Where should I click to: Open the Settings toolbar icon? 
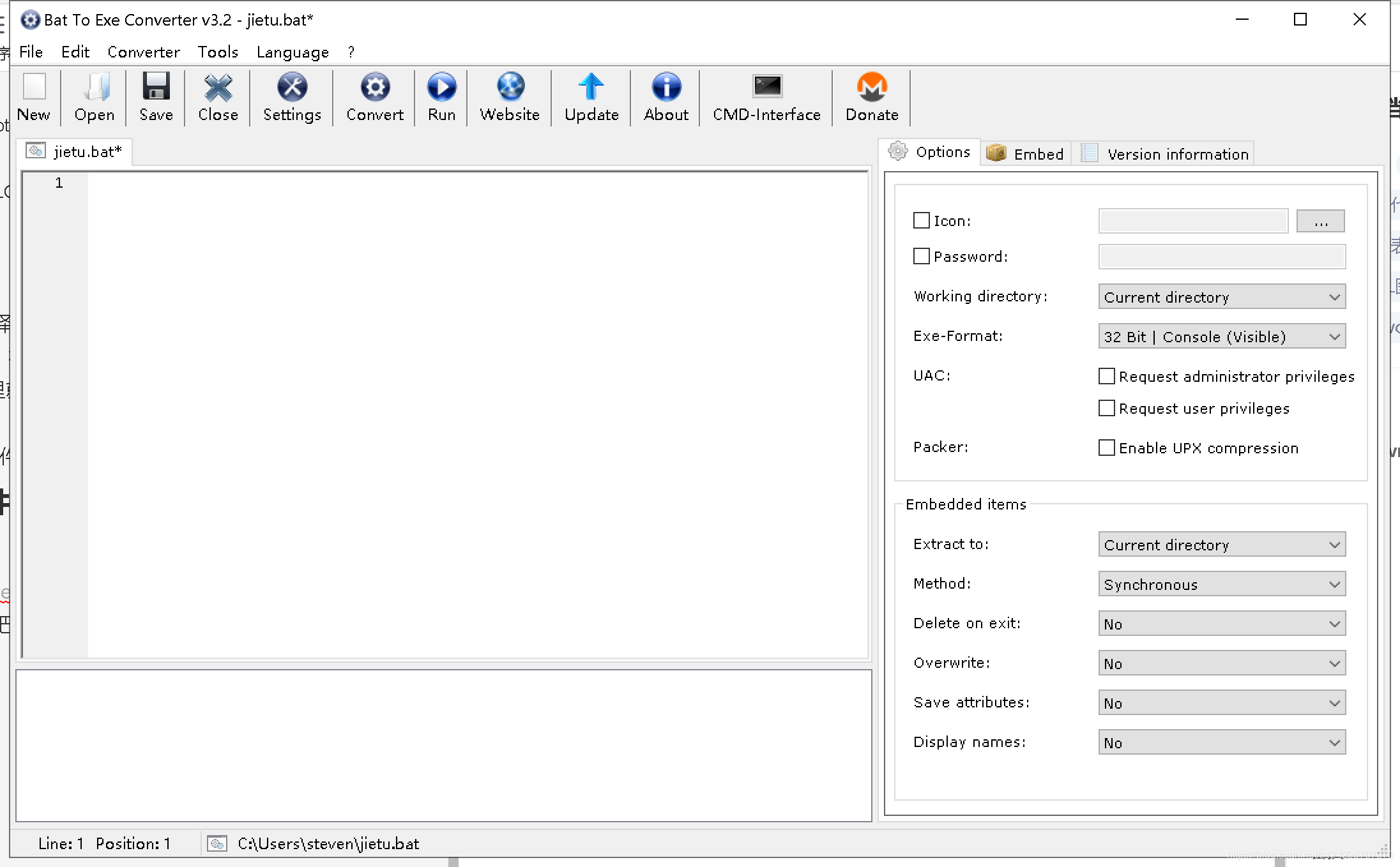point(292,97)
